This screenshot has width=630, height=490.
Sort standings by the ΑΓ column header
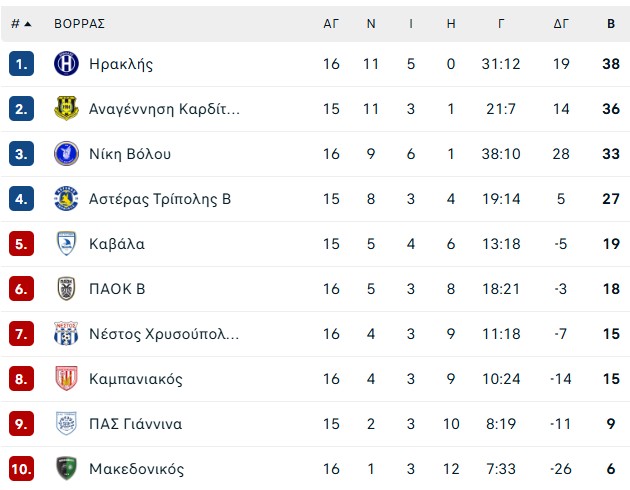331,23
